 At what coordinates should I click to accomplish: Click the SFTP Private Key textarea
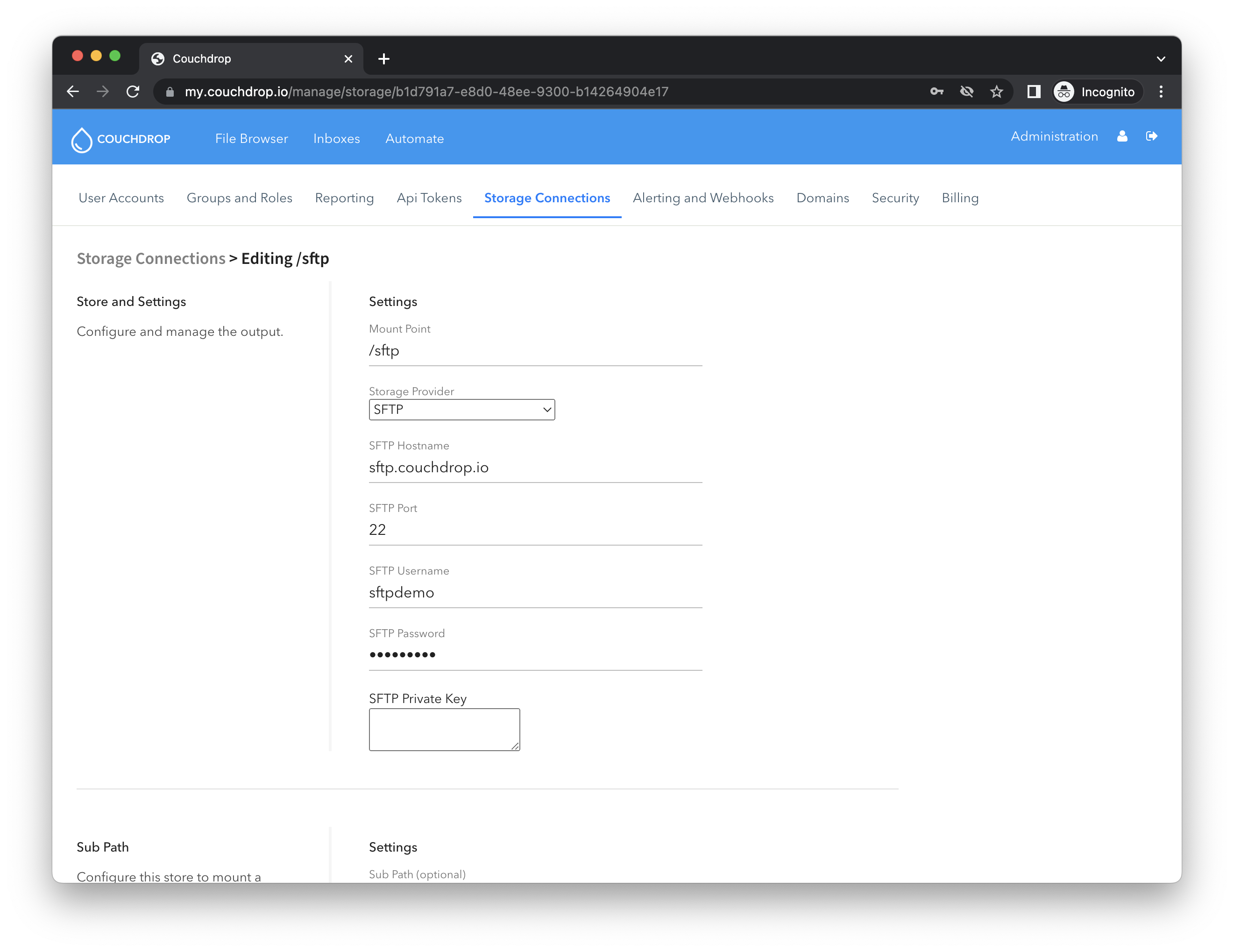444,729
